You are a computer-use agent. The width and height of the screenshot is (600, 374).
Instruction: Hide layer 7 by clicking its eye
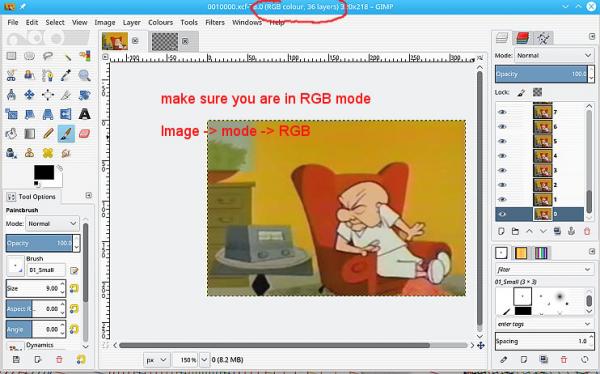click(502, 112)
